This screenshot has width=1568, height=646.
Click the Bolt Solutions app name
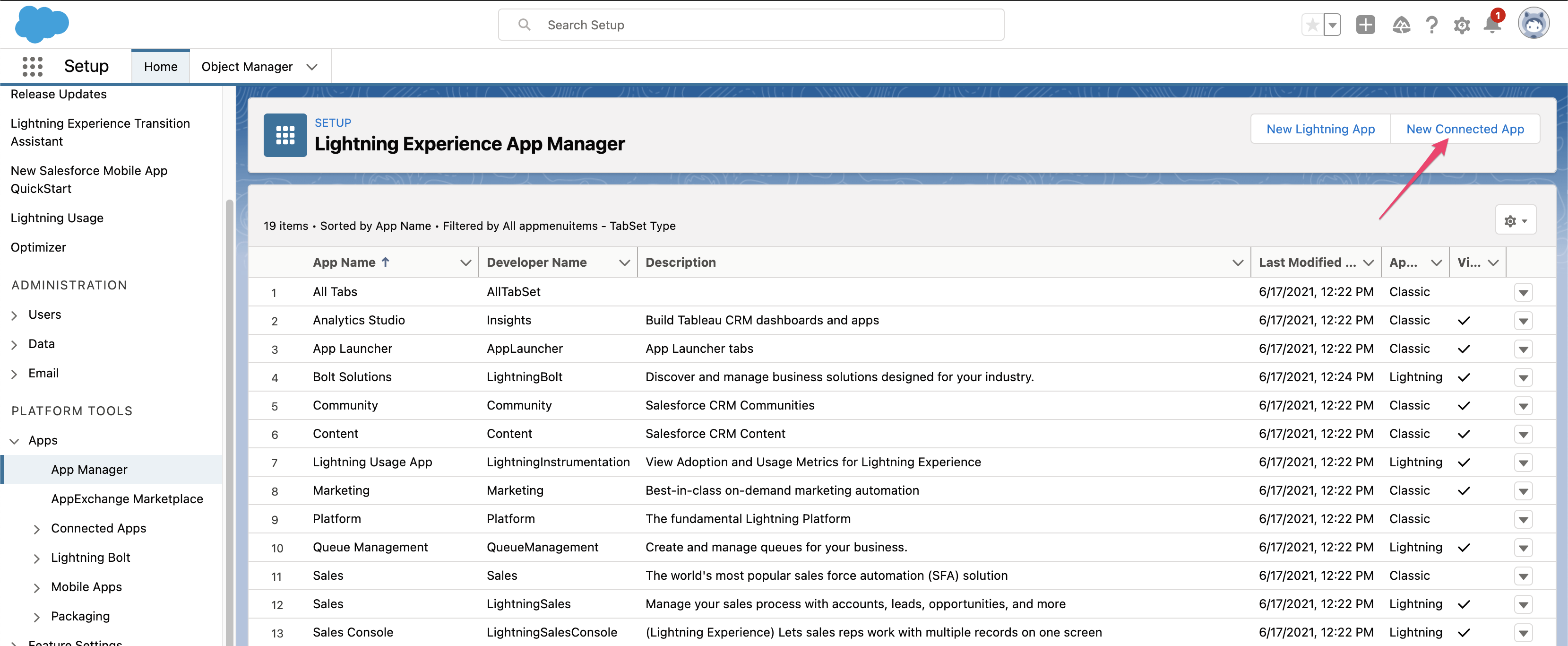click(x=352, y=377)
